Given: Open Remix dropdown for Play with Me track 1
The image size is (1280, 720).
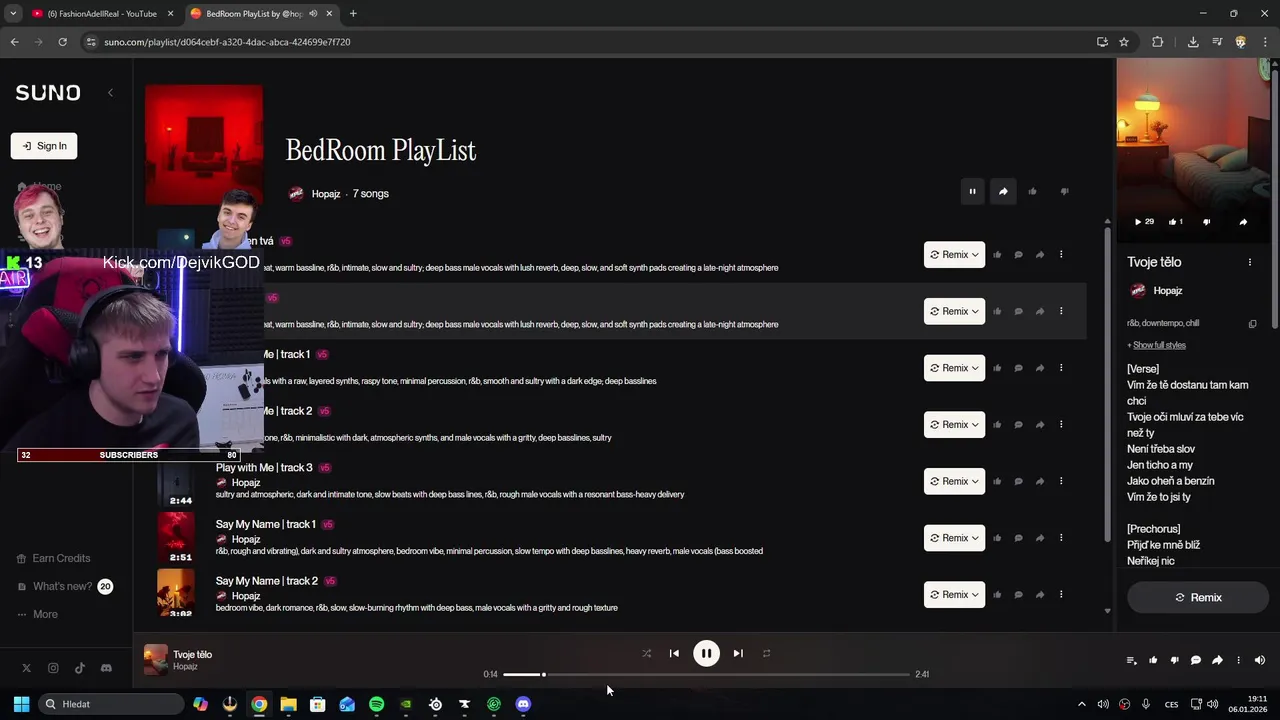Looking at the screenshot, I should pyautogui.click(x=954, y=368).
